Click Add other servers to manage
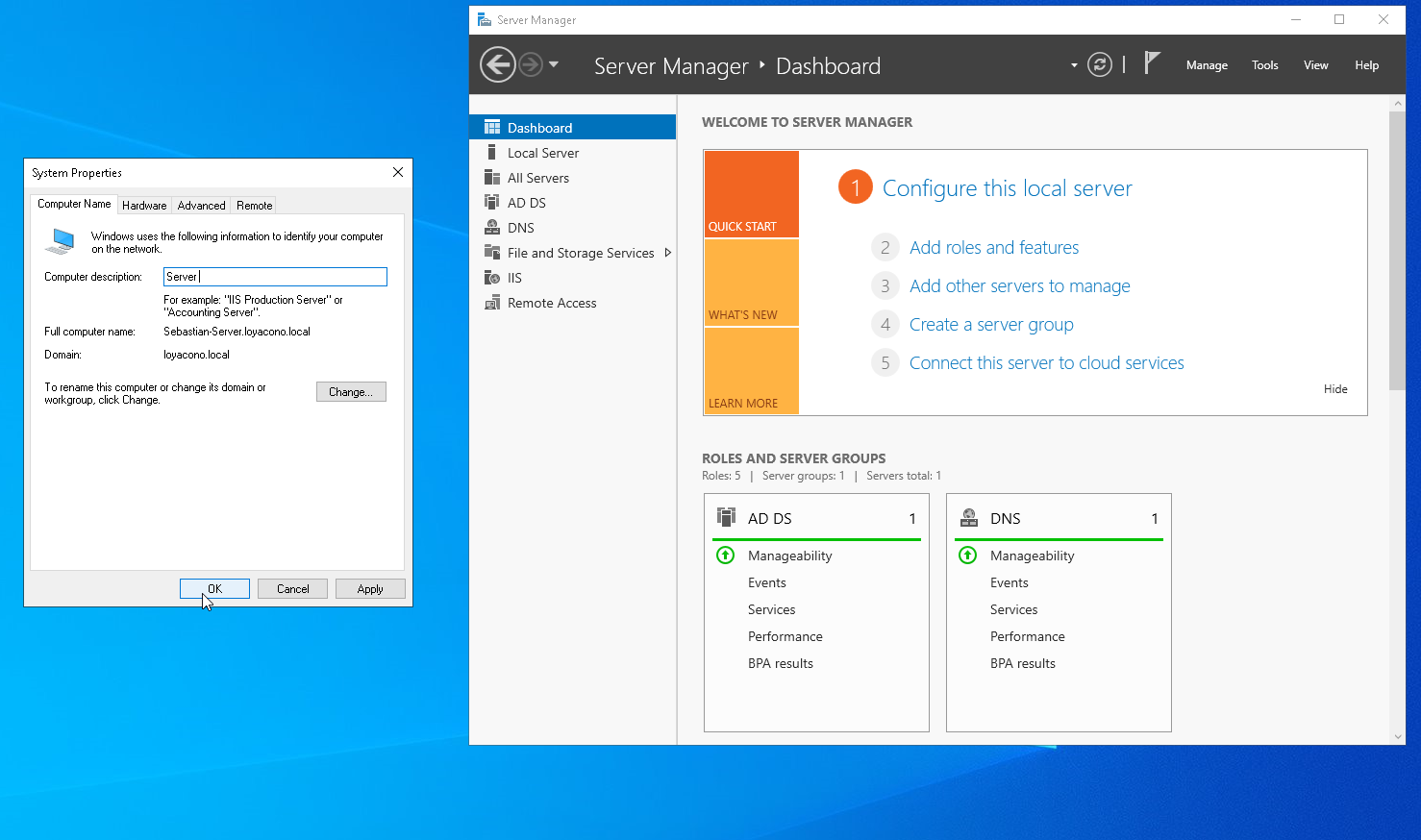This screenshot has height=840, width=1421. pyautogui.click(x=1020, y=285)
